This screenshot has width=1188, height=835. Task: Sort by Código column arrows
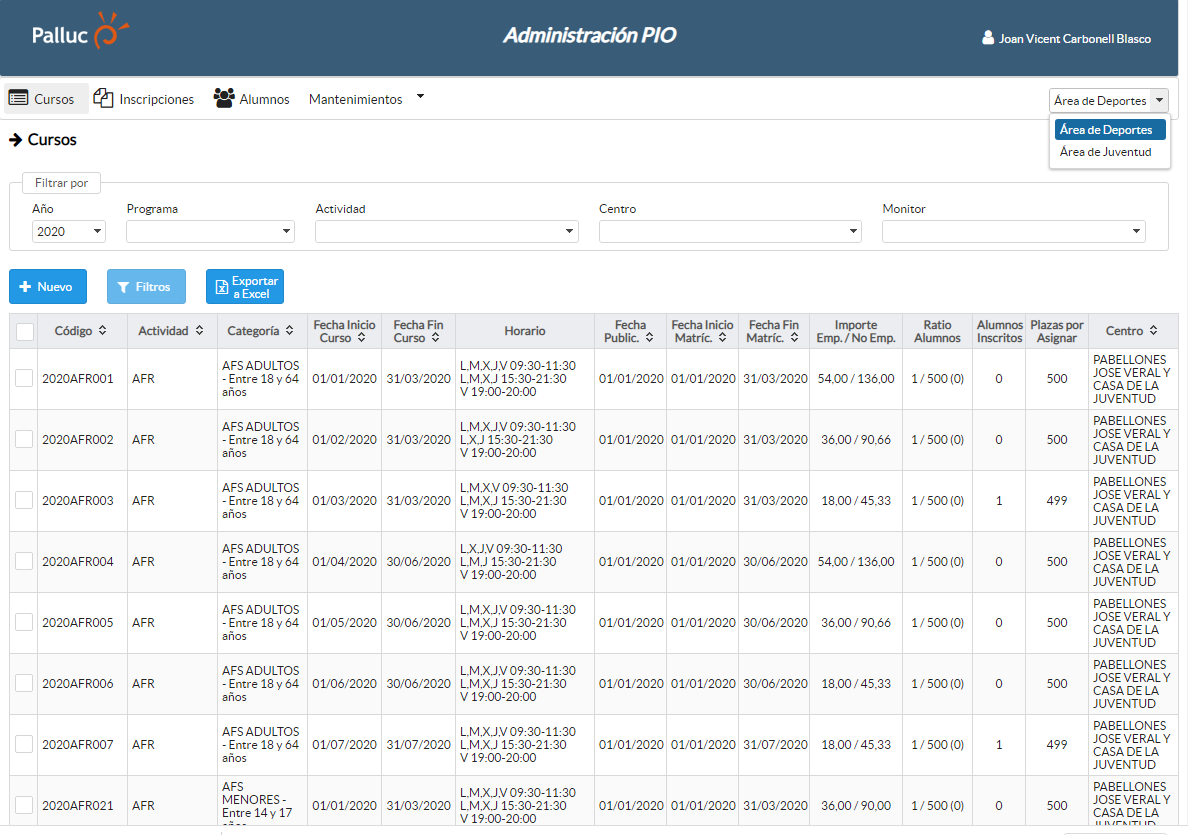point(103,331)
